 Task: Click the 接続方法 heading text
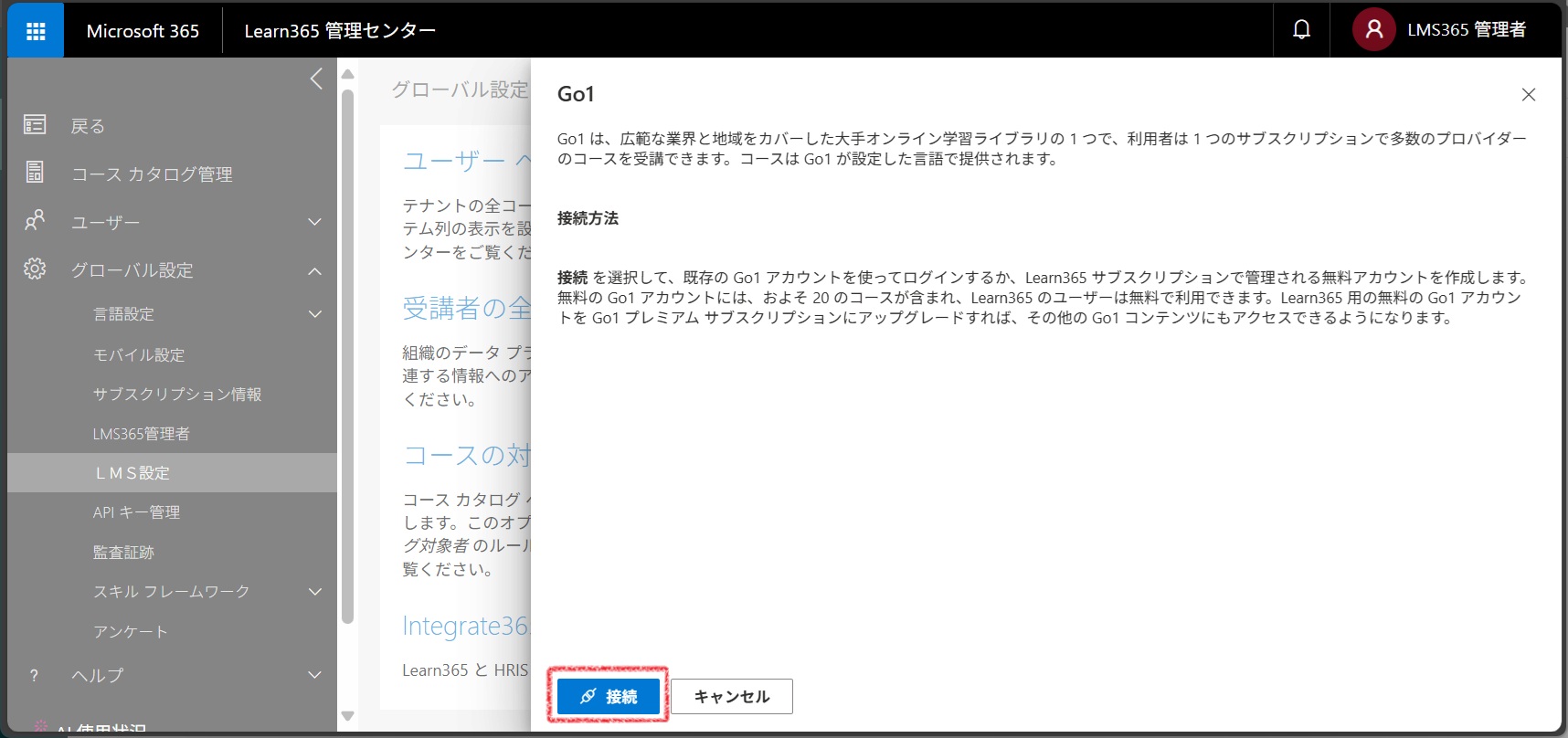tap(588, 218)
